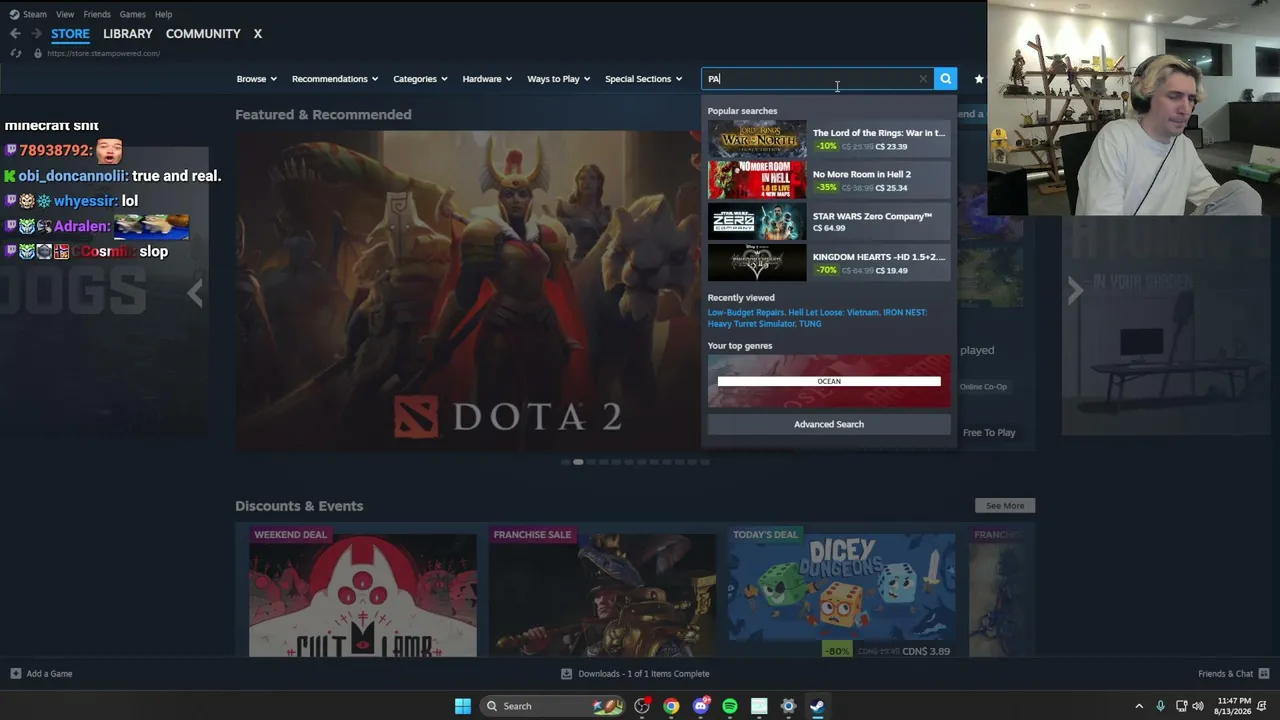Expand the Recommendations dropdown
The width and height of the screenshot is (1280, 720).
coord(335,79)
